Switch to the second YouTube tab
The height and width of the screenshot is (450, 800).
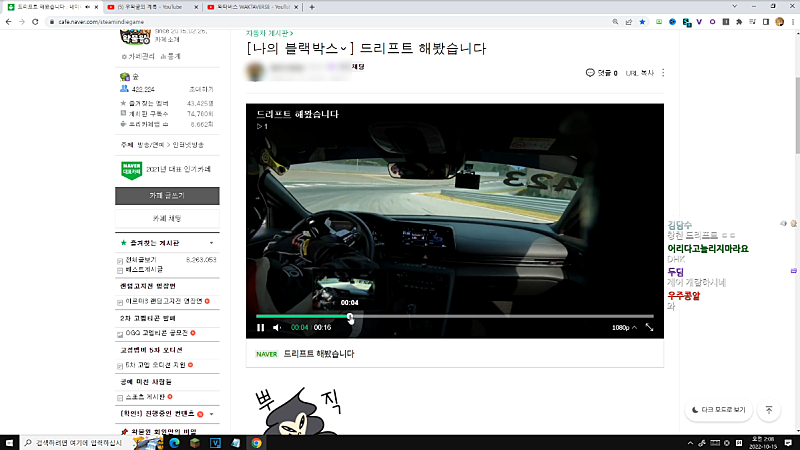click(152, 7)
